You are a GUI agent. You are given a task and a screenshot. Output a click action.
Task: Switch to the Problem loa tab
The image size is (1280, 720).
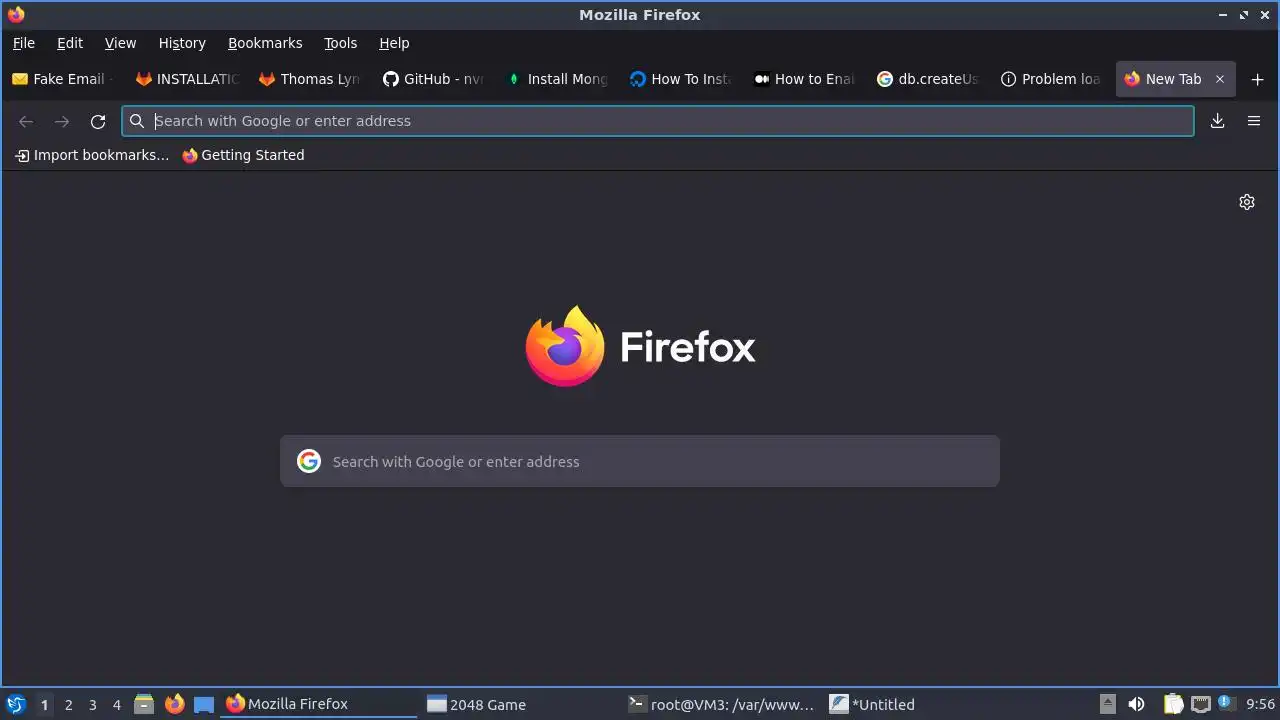(x=1050, y=79)
